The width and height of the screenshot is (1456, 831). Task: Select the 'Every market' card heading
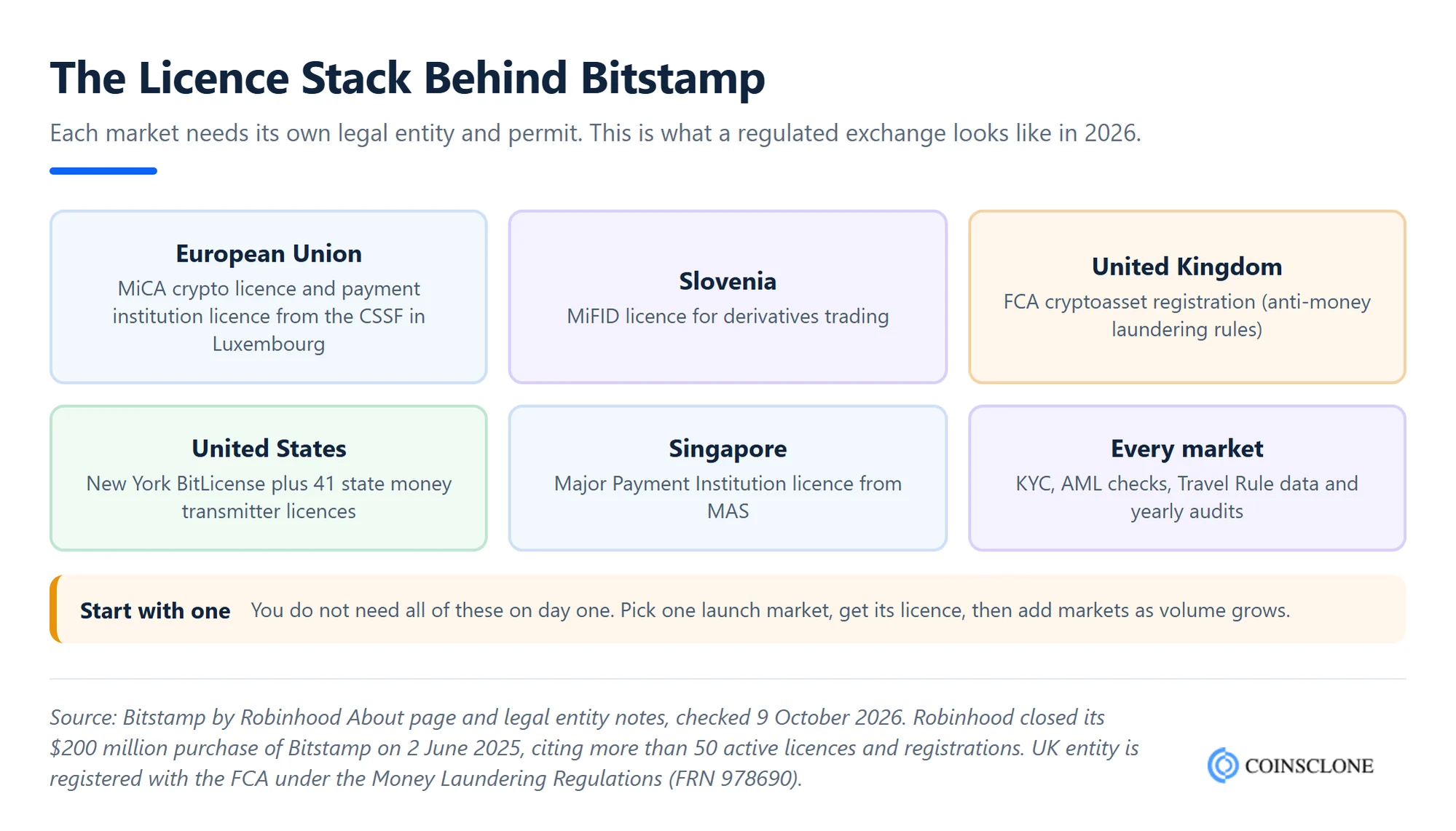pos(1187,449)
